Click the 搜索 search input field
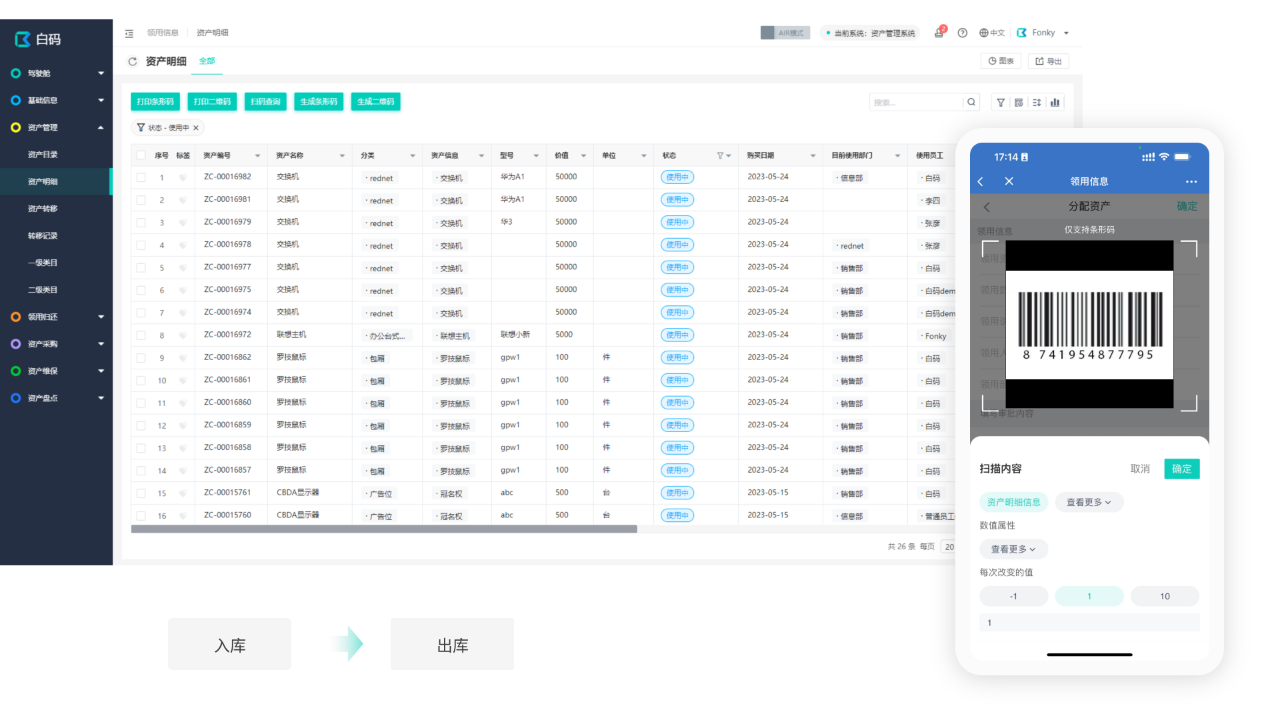The height and width of the screenshot is (720, 1280). 916,102
